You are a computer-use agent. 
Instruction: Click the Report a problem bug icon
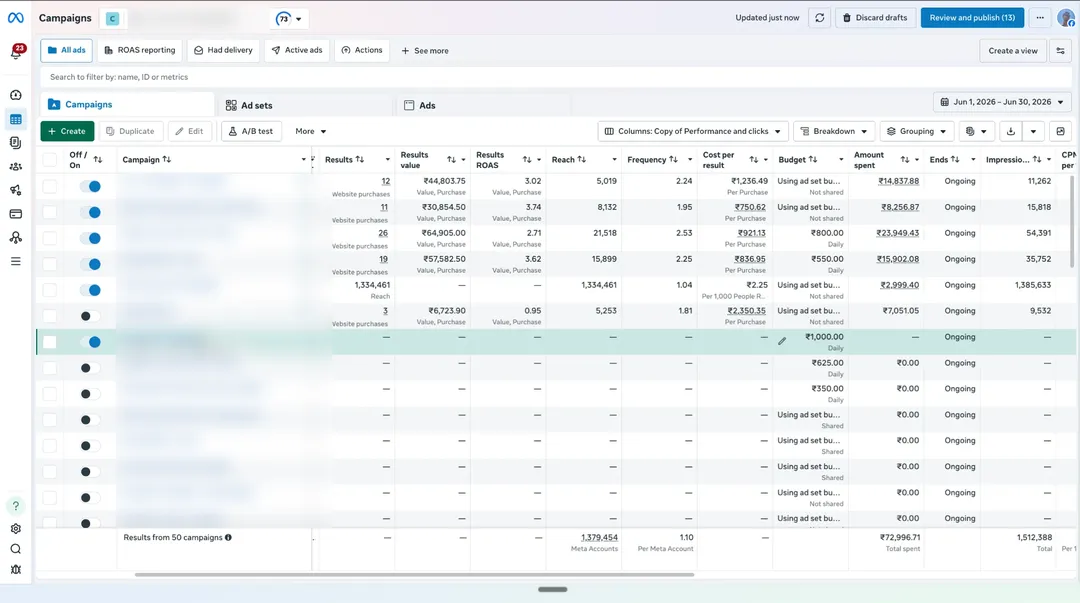point(16,569)
